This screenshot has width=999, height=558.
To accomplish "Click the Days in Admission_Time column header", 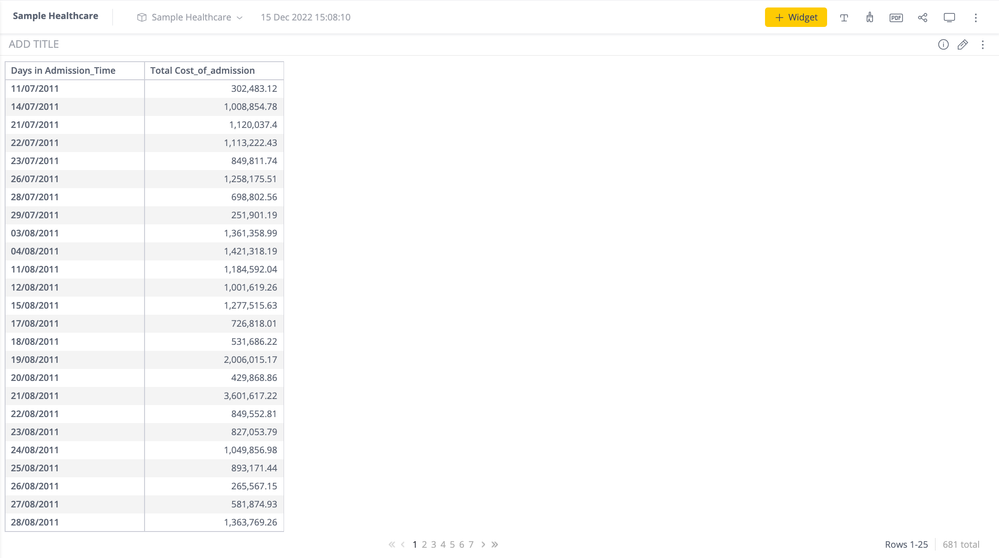I will (x=63, y=71).
